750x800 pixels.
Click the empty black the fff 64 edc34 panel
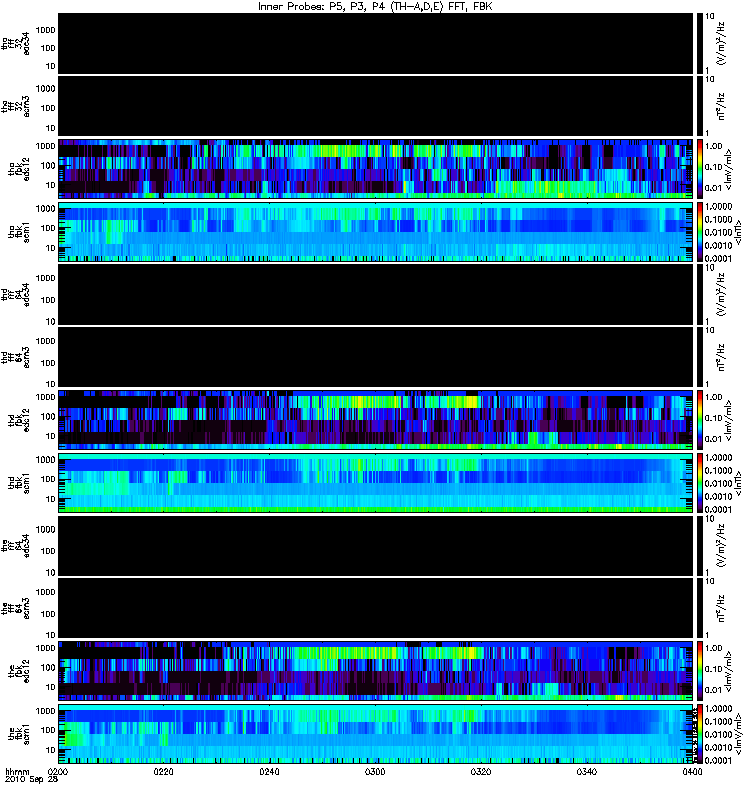(x=376, y=545)
